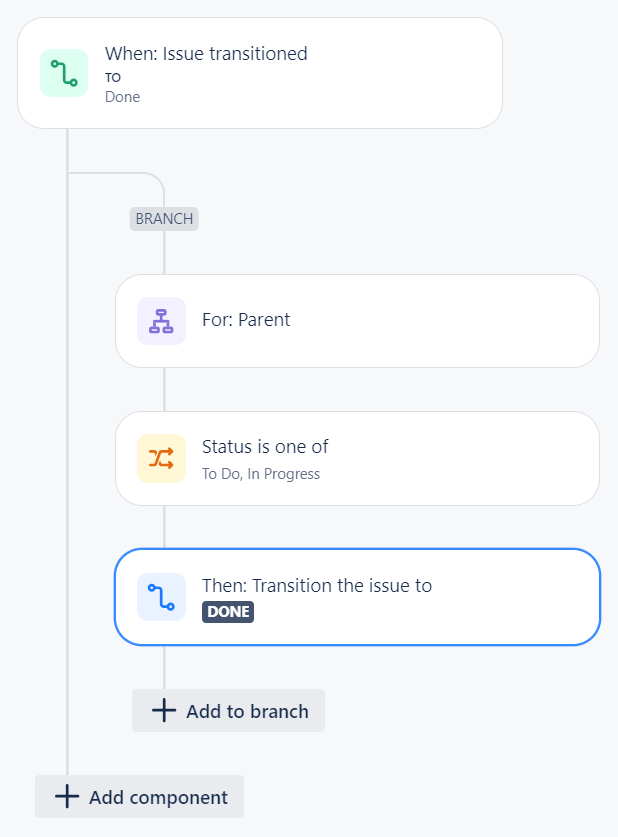Click the plus icon in Add to branch
This screenshot has height=837, width=618.
pyautogui.click(x=163, y=711)
